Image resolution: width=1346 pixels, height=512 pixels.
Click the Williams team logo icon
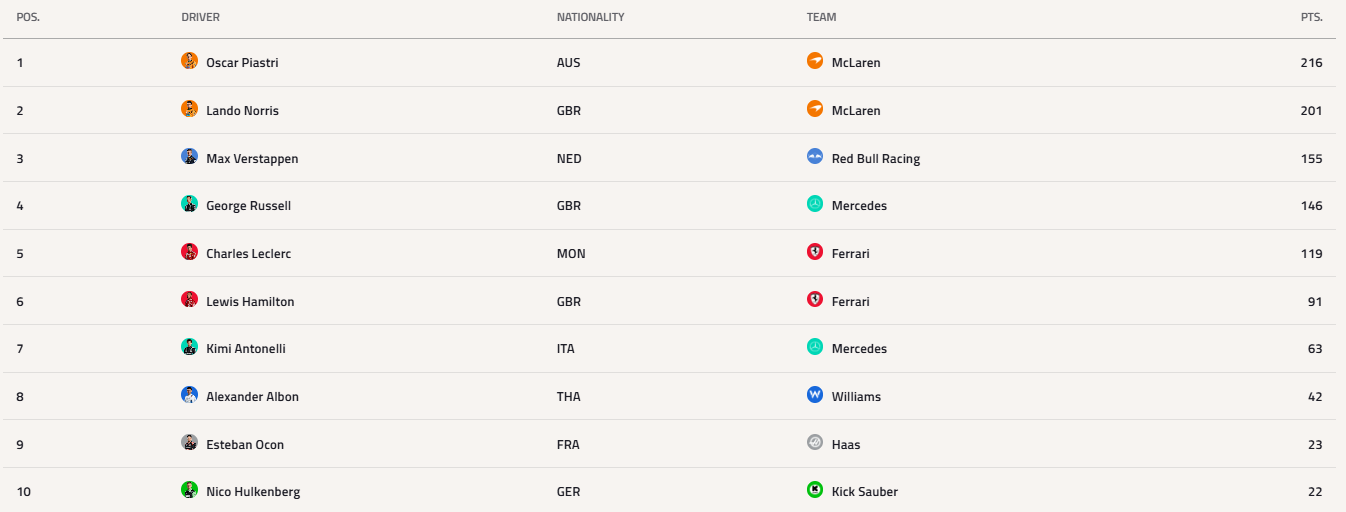(815, 395)
